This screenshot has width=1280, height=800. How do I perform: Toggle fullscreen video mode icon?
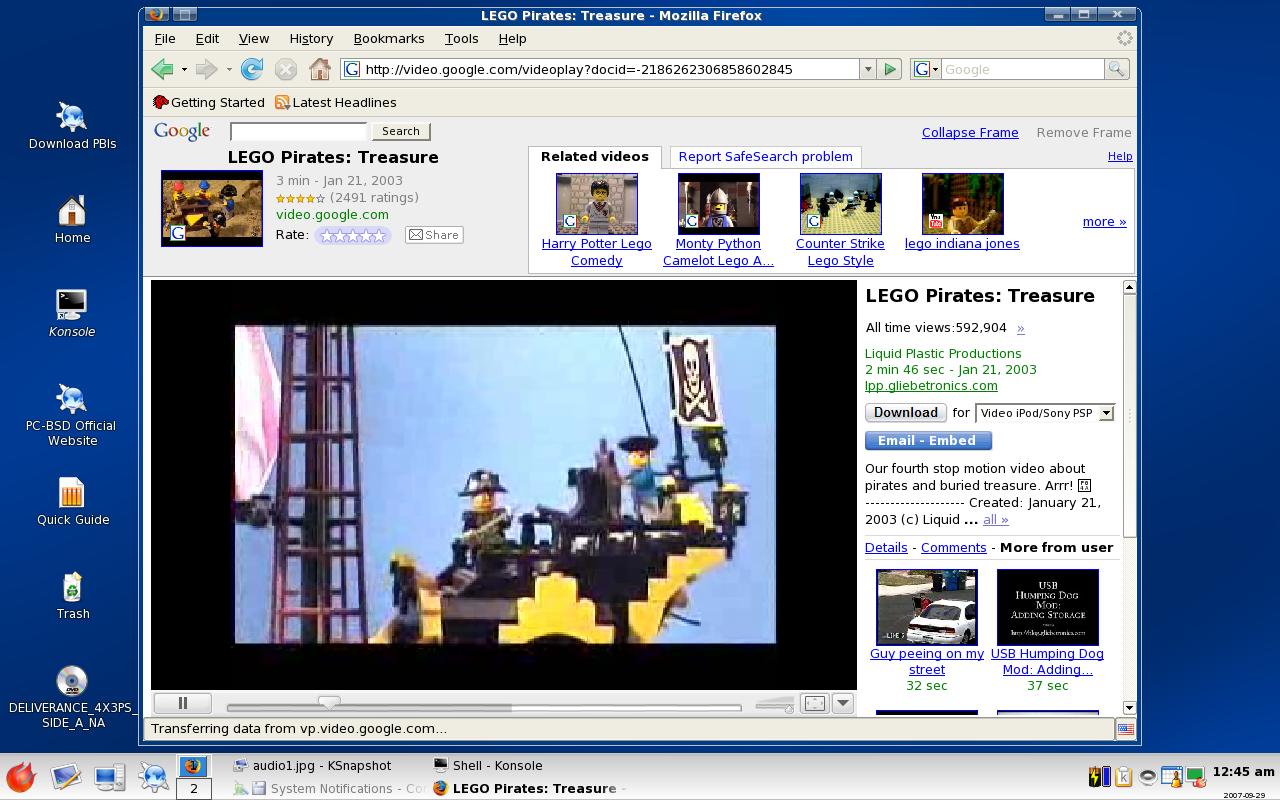click(815, 703)
